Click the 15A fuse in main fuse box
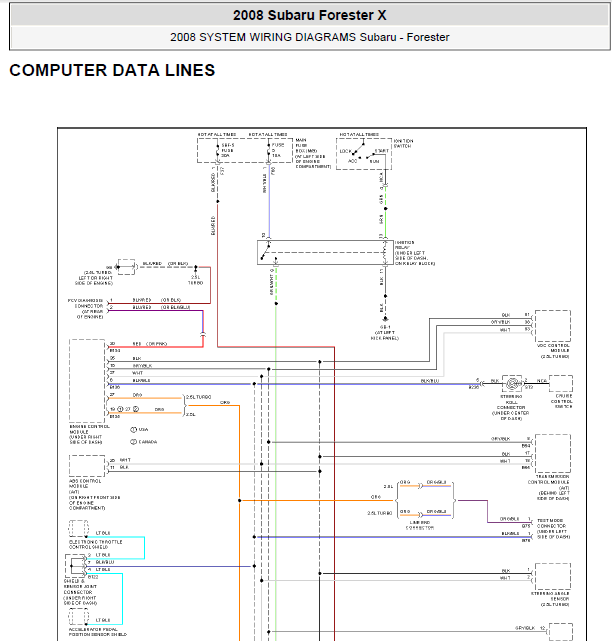 tap(268, 151)
